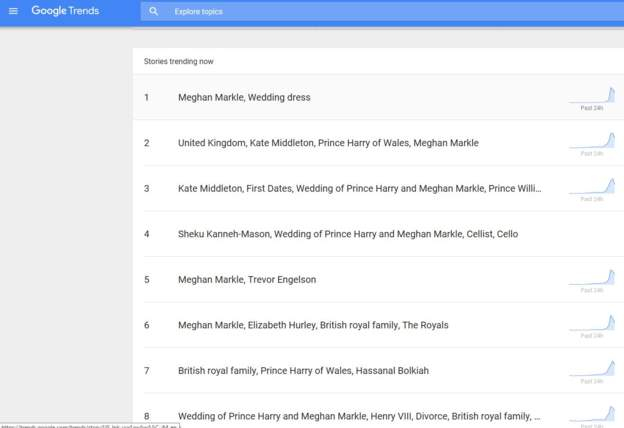The height and width of the screenshot is (428, 624).
Task: Click the sparkline chart for story 2
Action: (x=592, y=141)
